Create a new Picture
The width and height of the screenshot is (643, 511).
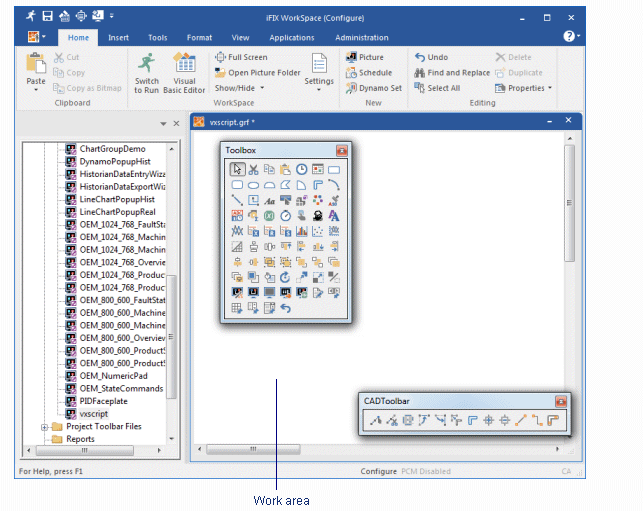tap(365, 57)
